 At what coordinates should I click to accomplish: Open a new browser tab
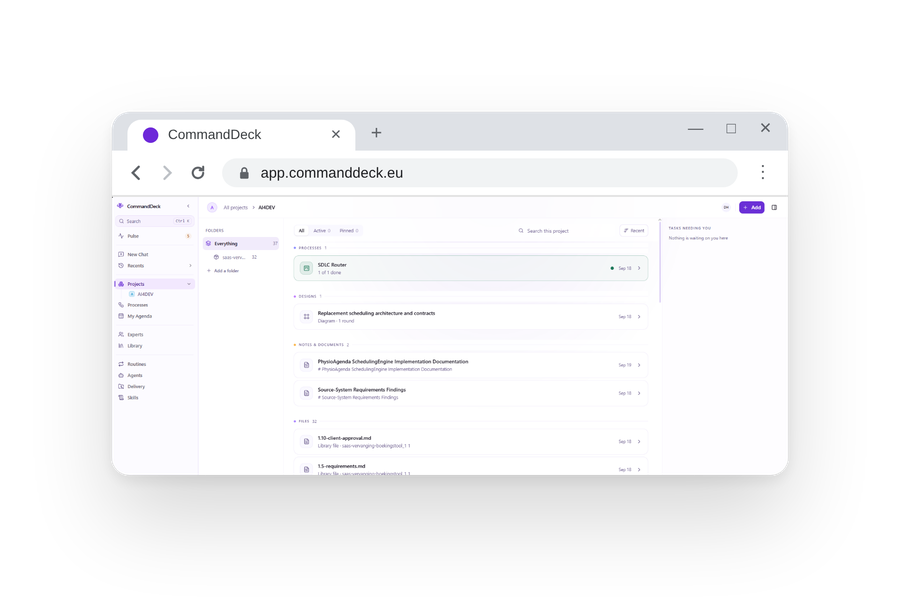click(x=376, y=133)
